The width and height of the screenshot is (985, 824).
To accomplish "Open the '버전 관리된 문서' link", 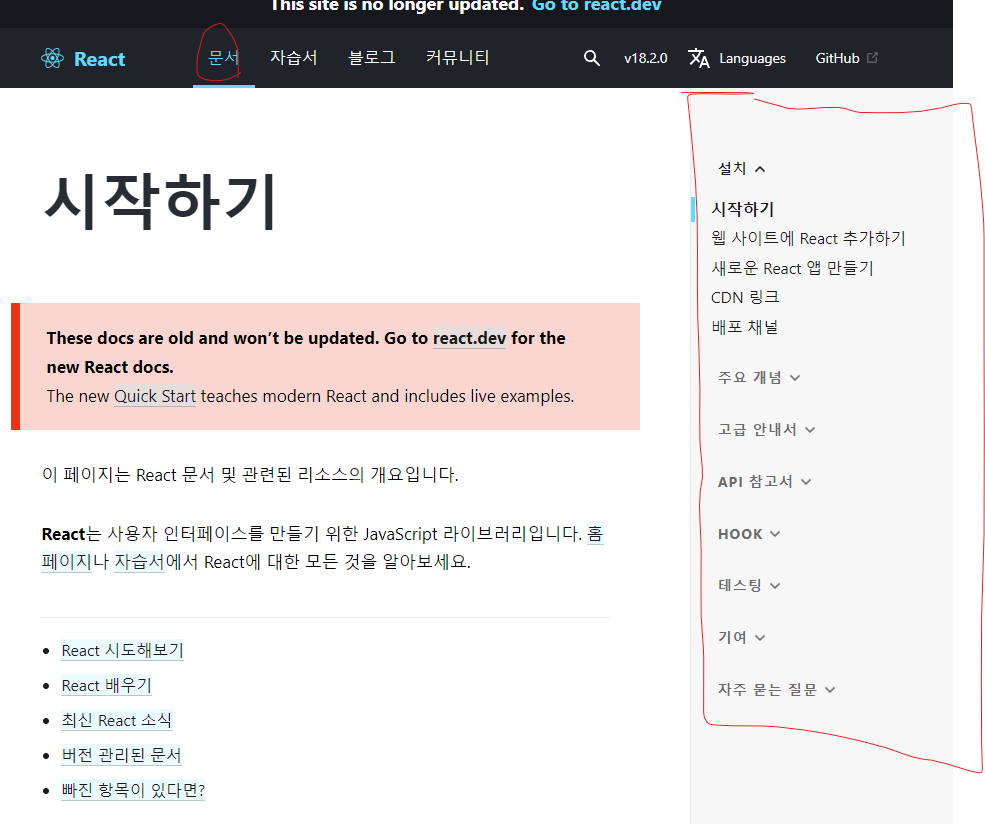I will [x=121, y=755].
